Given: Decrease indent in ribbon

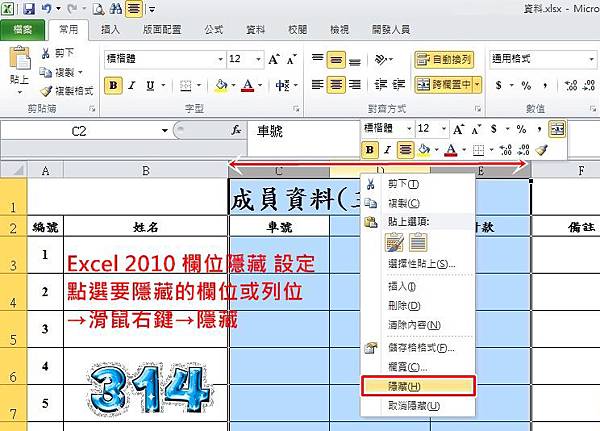Looking at the screenshot, I should click(x=381, y=85).
